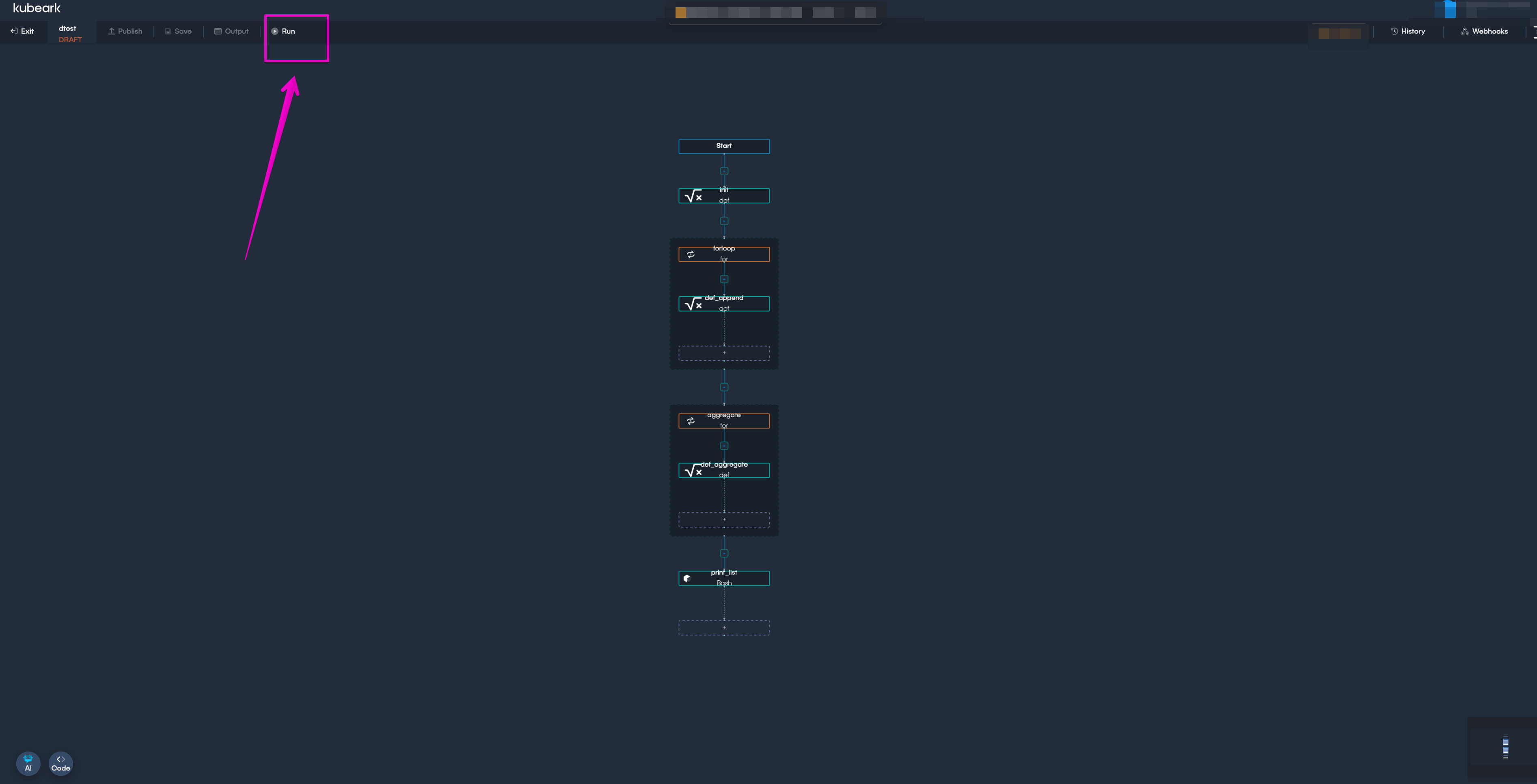Click the loop icon on the aggregate node
The image size is (1537, 784).
[691, 421]
